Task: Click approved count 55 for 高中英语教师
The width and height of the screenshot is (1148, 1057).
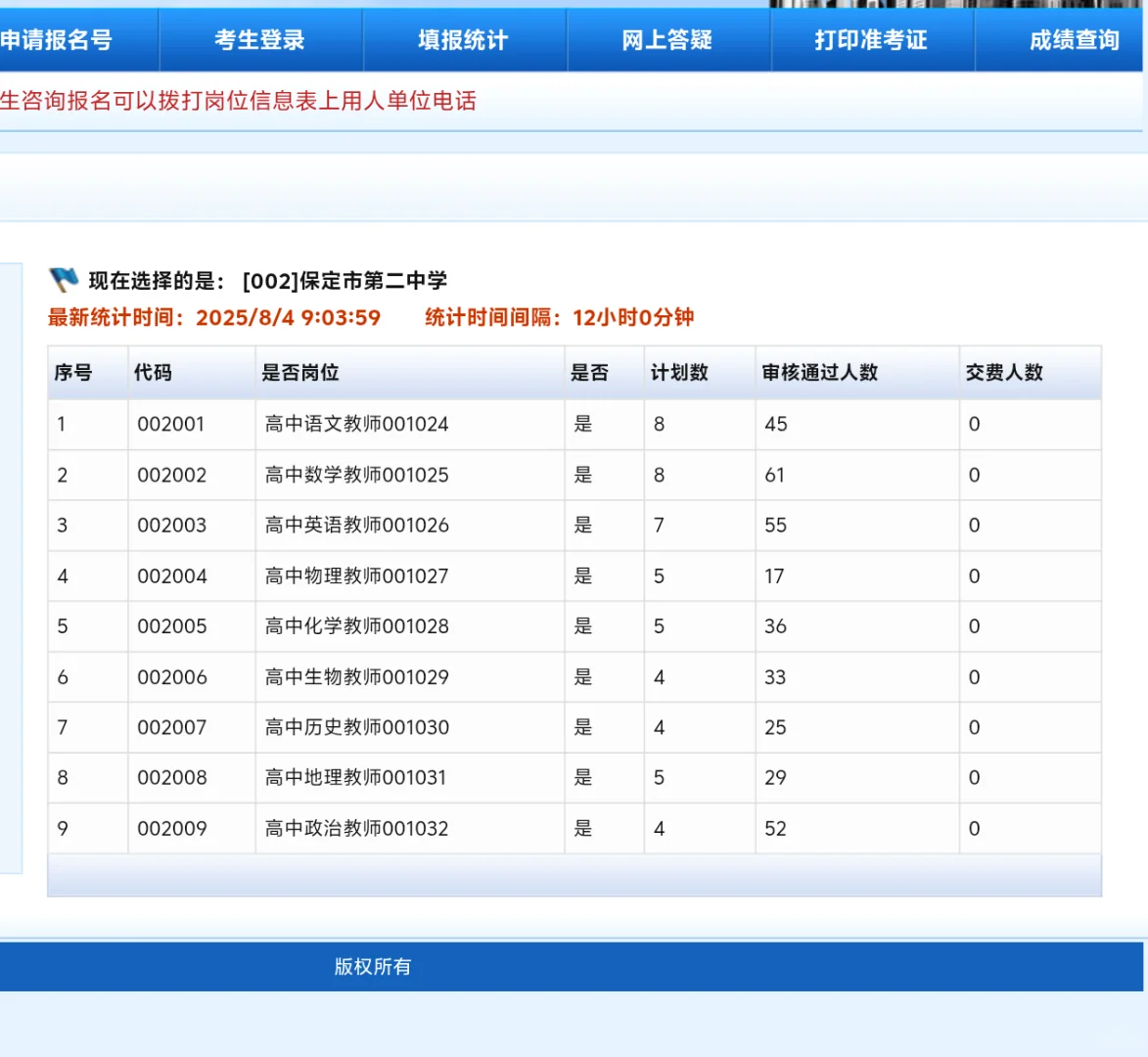Action: 776,526
